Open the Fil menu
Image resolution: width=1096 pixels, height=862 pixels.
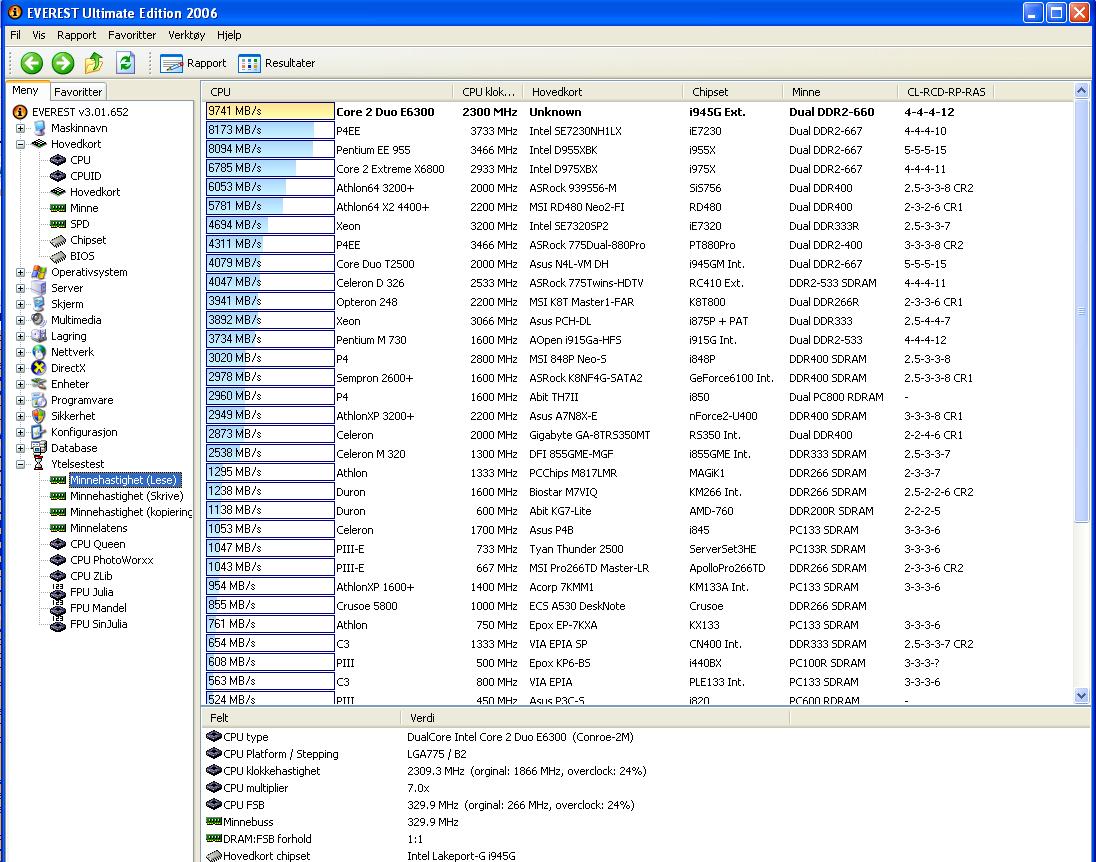click(15, 35)
